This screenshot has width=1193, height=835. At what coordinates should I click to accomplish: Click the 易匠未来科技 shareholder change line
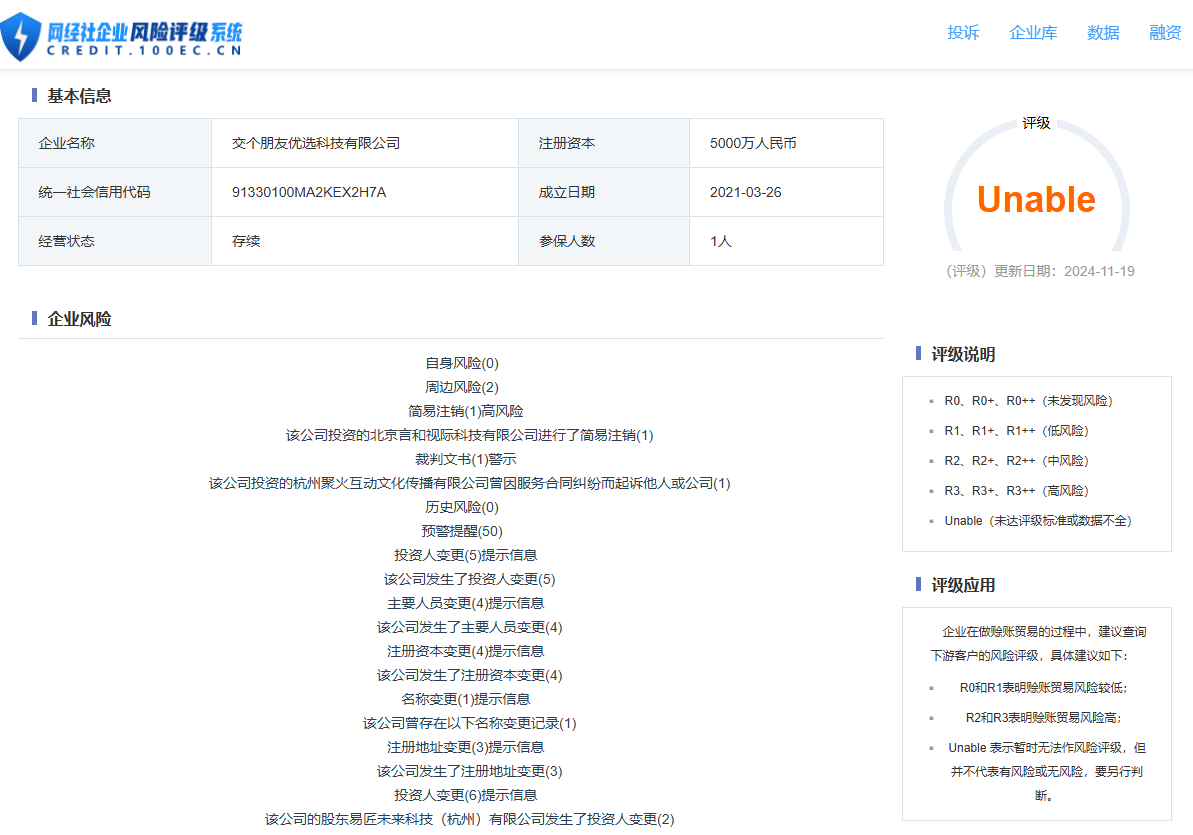tap(469, 819)
